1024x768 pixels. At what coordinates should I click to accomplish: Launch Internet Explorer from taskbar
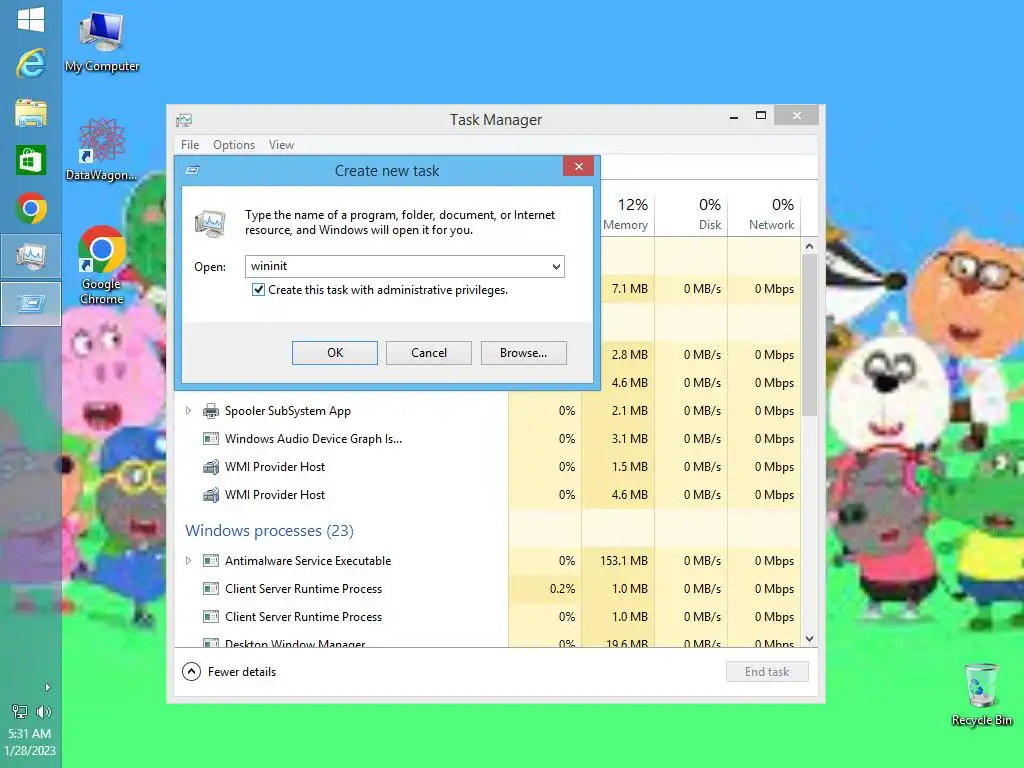[31, 64]
